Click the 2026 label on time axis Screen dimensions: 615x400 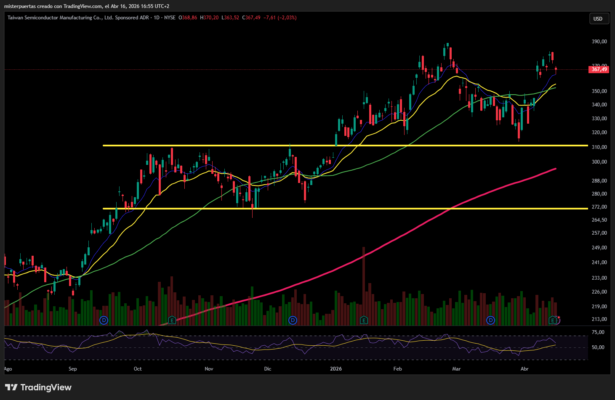click(x=335, y=367)
